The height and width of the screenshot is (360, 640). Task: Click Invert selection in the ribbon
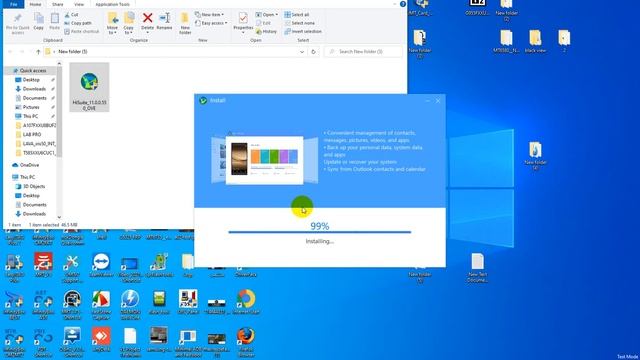coord(303,31)
